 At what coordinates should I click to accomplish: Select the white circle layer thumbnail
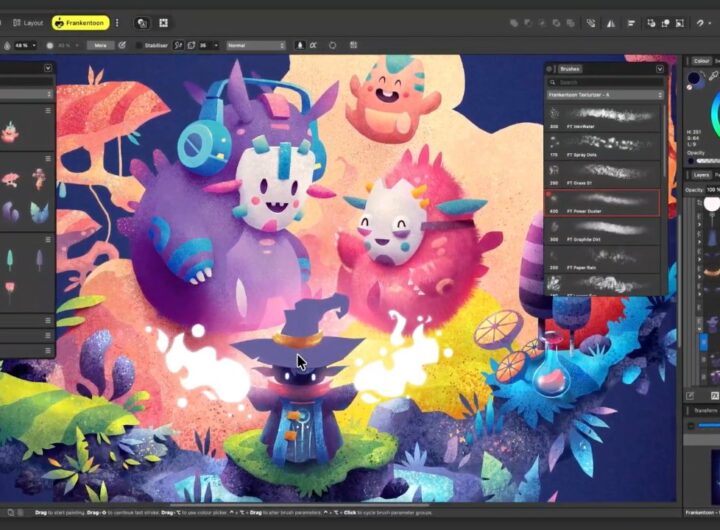712,203
